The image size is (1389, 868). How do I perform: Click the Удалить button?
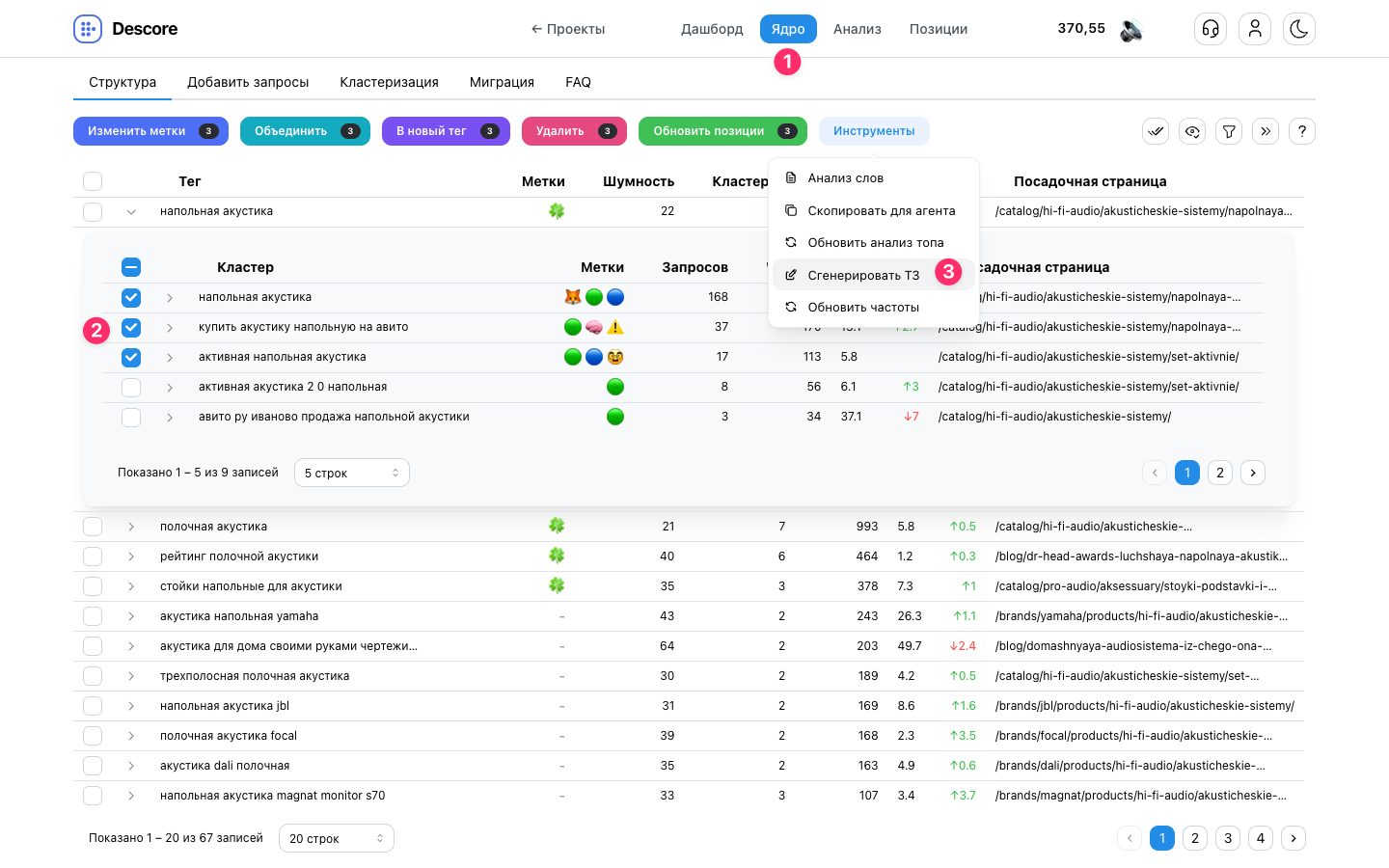tap(574, 131)
